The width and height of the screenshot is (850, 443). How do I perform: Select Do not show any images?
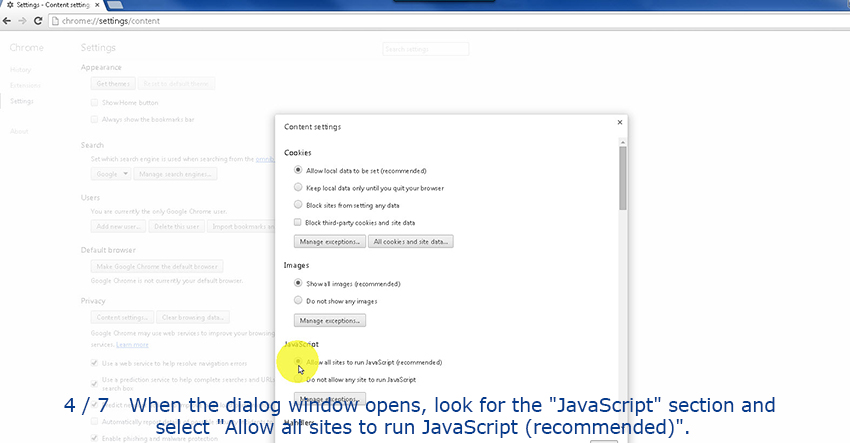pyautogui.click(x=298, y=300)
